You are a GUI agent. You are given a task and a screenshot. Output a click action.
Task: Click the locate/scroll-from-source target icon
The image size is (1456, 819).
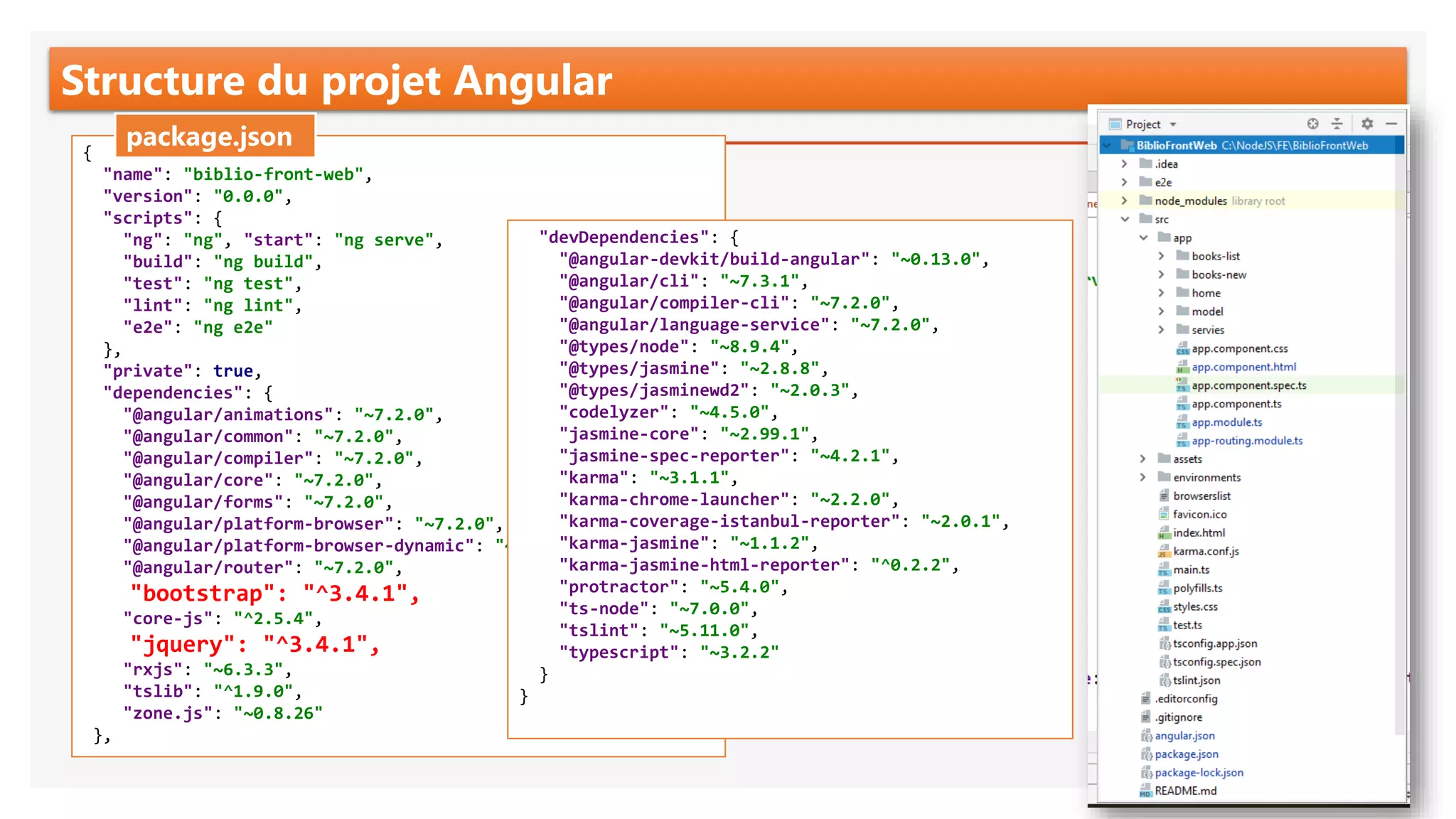pyautogui.click(x=1312, y=124)
